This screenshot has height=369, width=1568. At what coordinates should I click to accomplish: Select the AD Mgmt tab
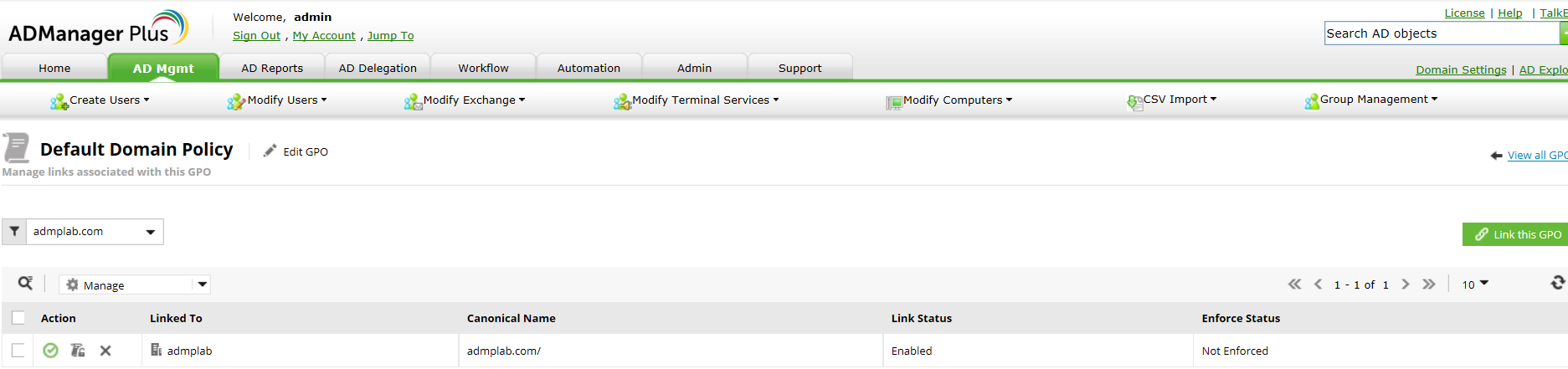click(163, 68)
